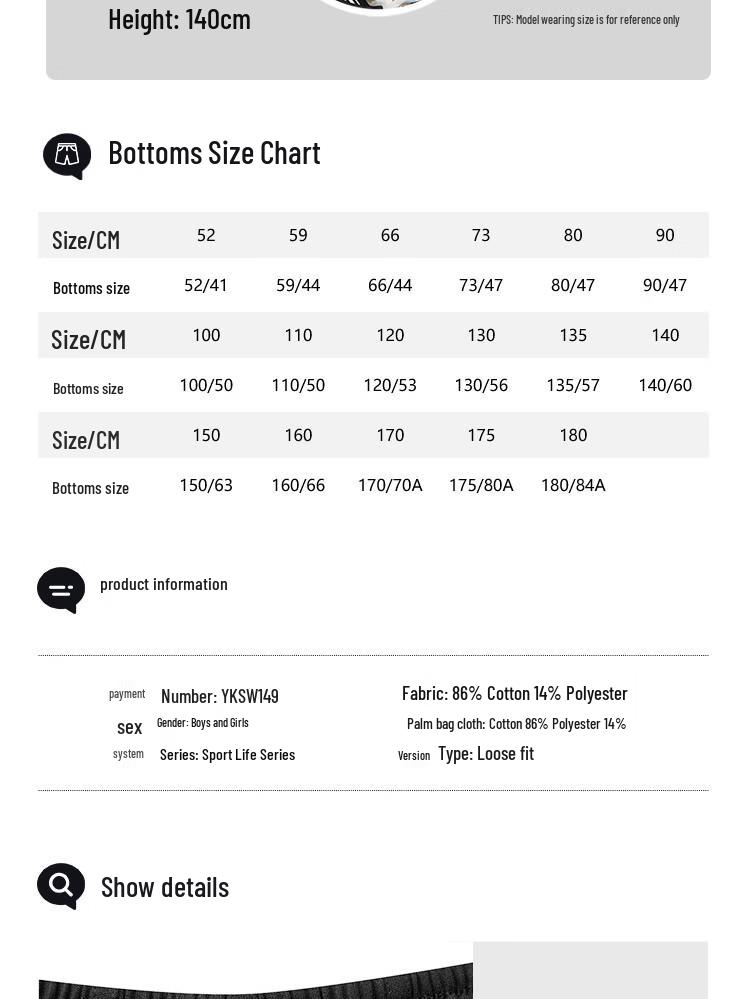Select the 130 size column header
The image size is (750, 999).
pos(481,335)
